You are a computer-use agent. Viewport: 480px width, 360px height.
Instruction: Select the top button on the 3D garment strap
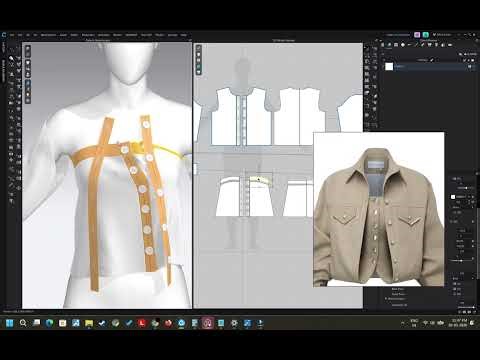point(146,125)
